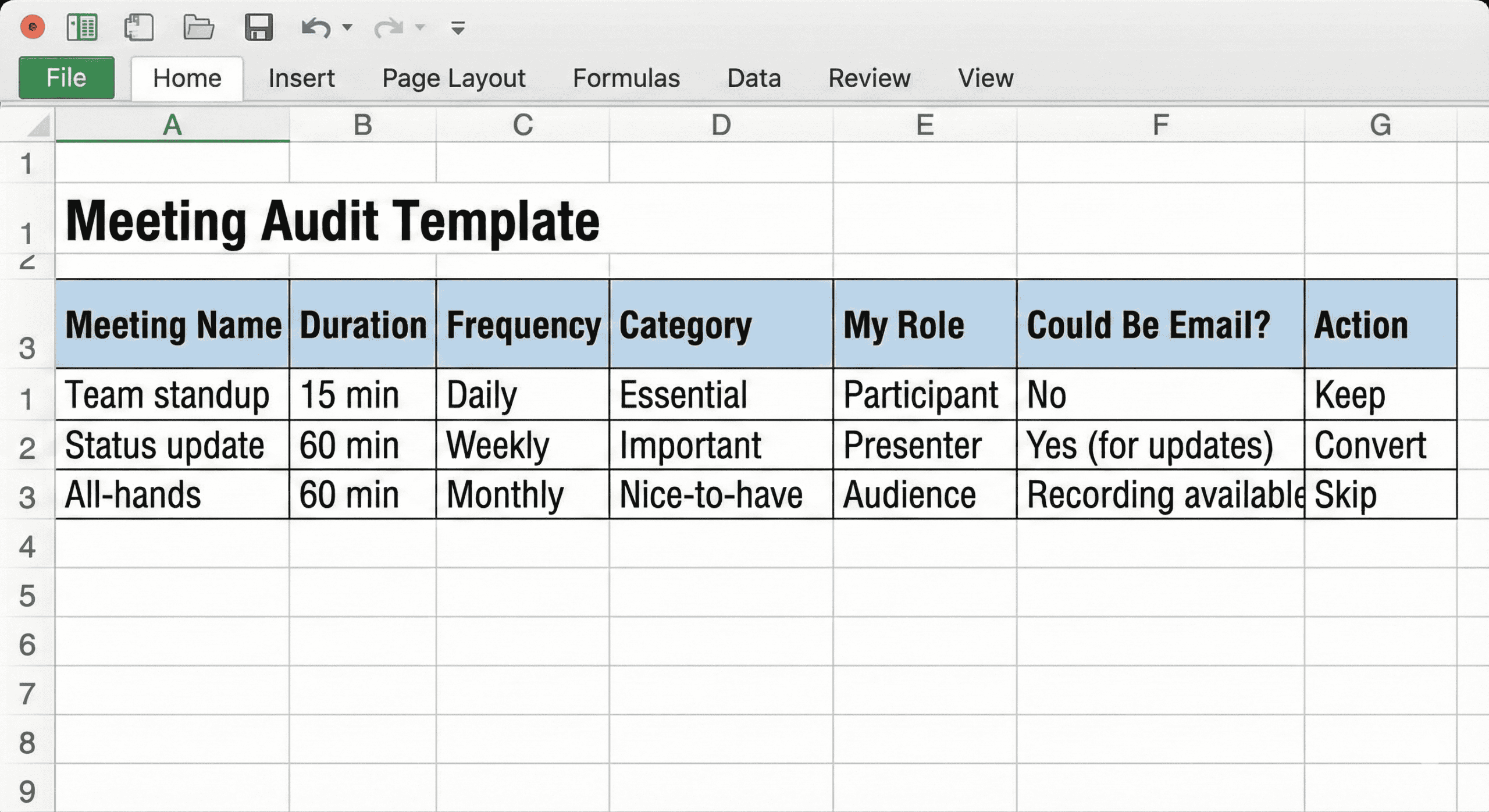Select row 5 using its row number
The height and width of the screenshot is (812, 1489).
[26, 594]
